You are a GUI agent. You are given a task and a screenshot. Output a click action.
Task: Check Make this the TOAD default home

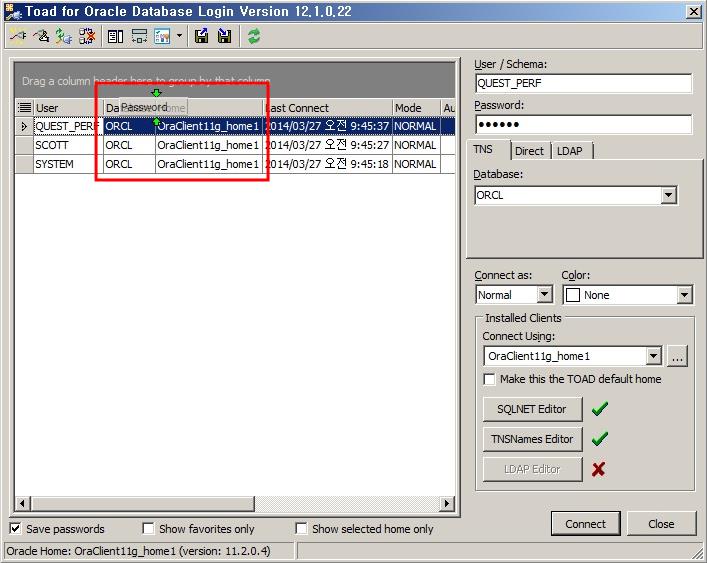coord(489,380)
